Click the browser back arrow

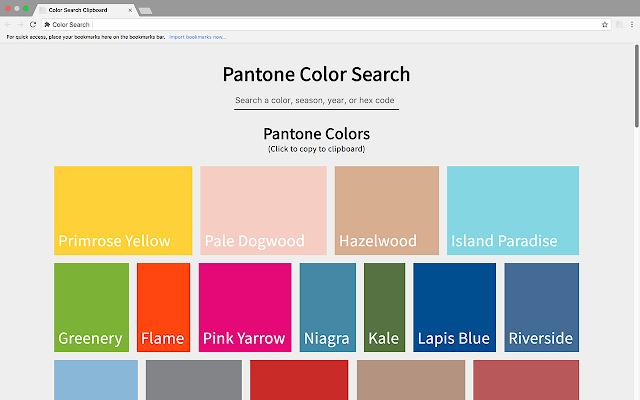tap(8, 24)
